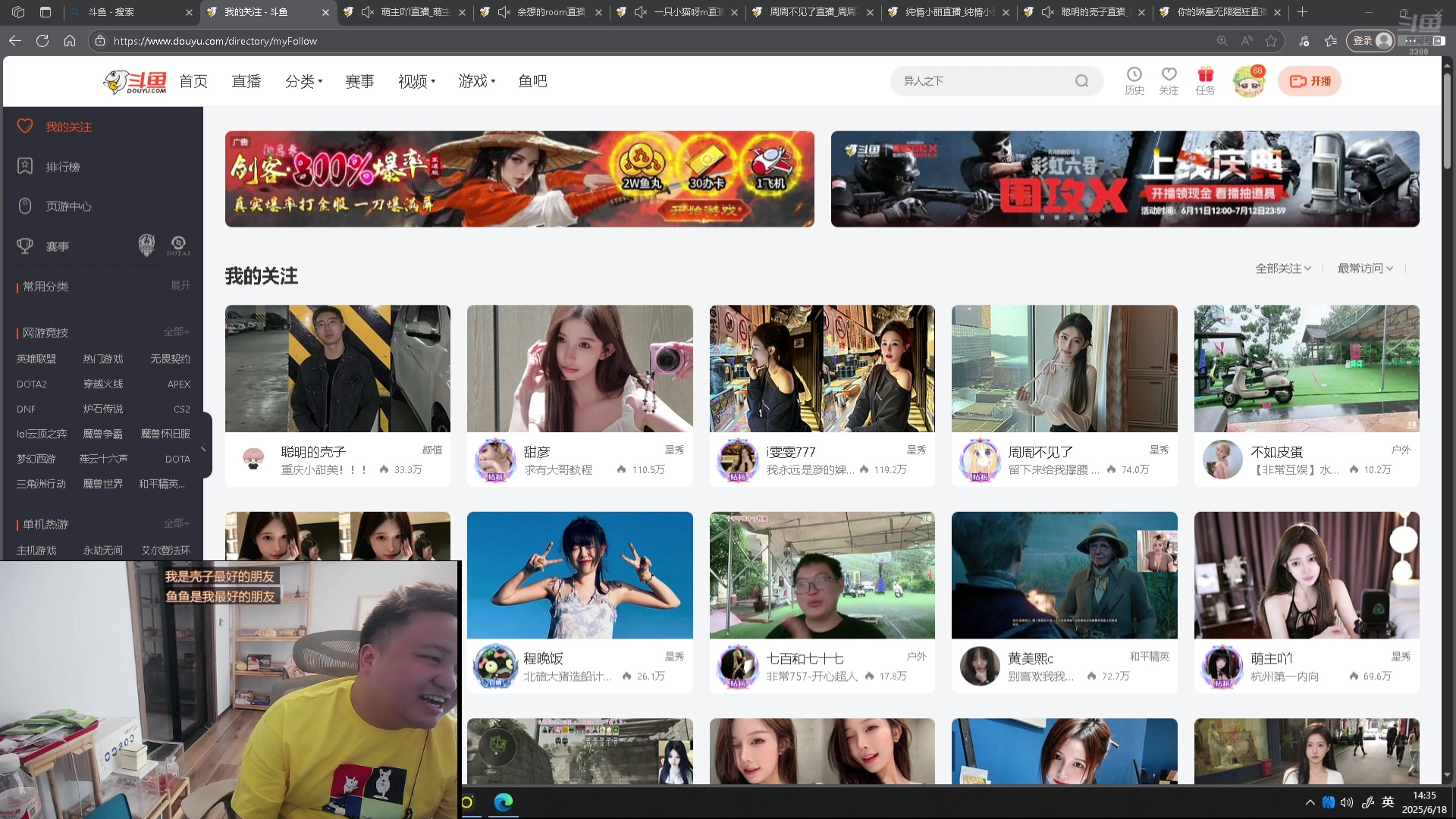Open the ranking list sidebar icon
This screenshot has height=819, width=1456.
tap(25, 166)
